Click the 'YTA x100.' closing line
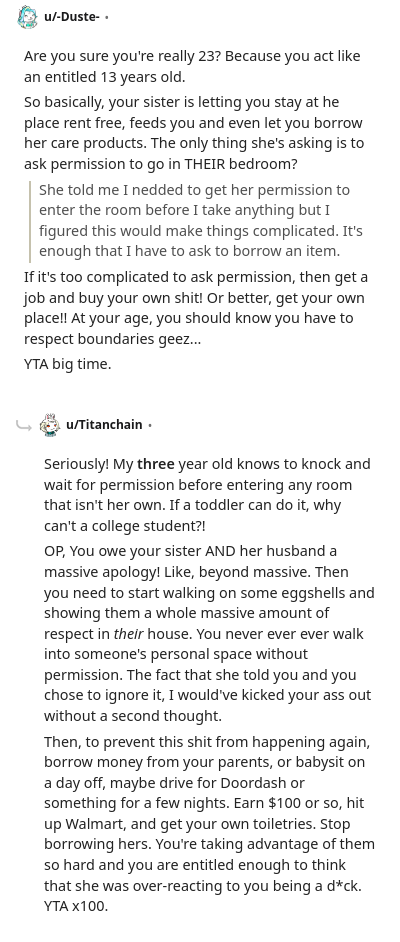Image resolution: width=400 pixels, height=942 pixels. click(x=76, y=906)
